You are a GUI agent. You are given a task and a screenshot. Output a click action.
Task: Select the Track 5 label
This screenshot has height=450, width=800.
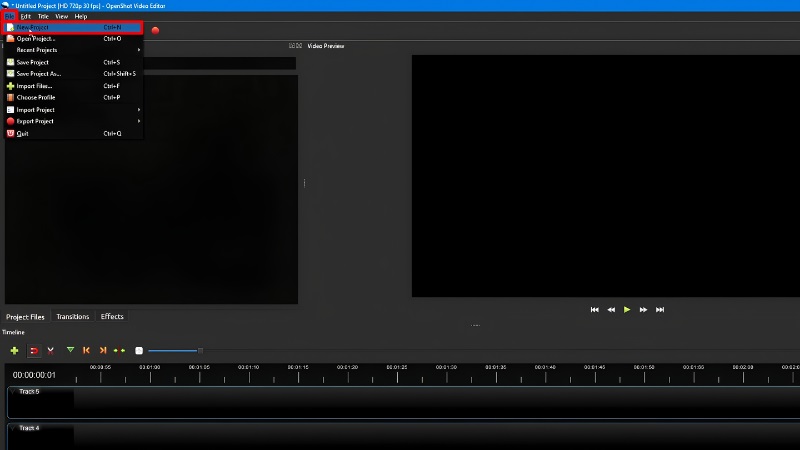click(29, 391)
